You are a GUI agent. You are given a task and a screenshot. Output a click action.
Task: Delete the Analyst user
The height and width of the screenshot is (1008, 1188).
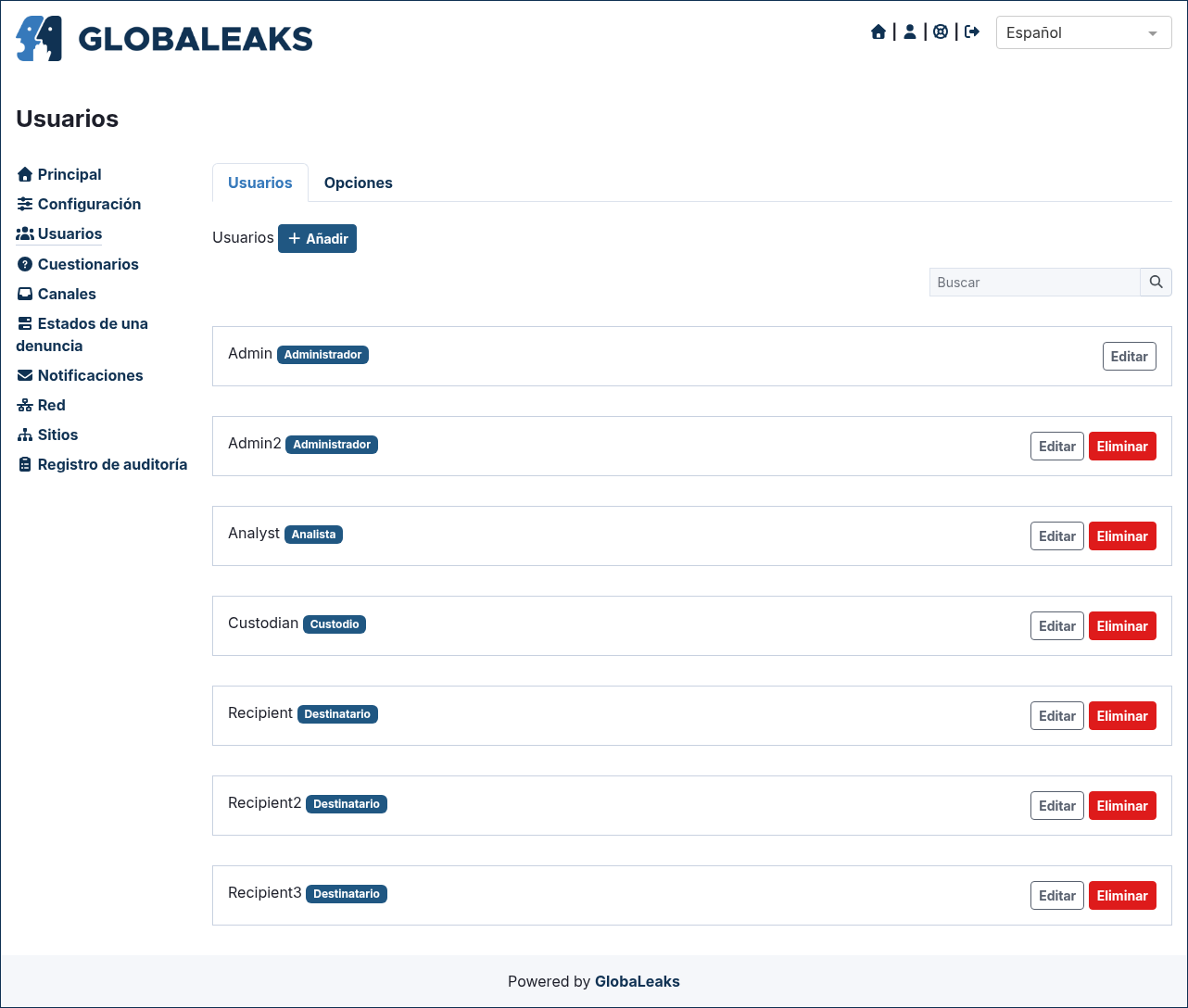(x=1122, y=535)
